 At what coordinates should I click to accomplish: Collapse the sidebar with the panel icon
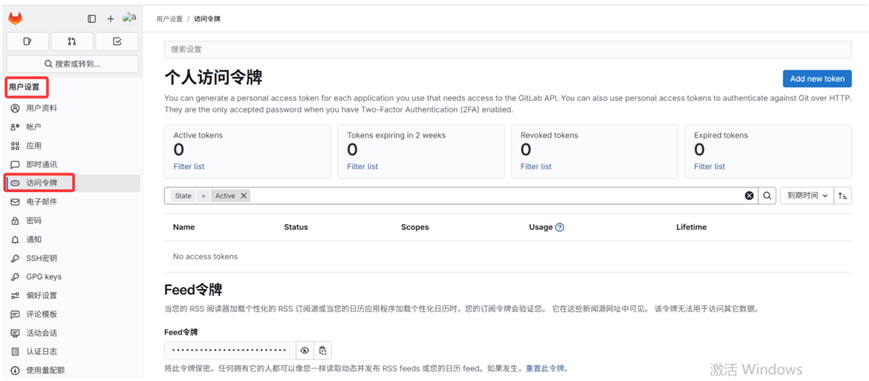92,19
